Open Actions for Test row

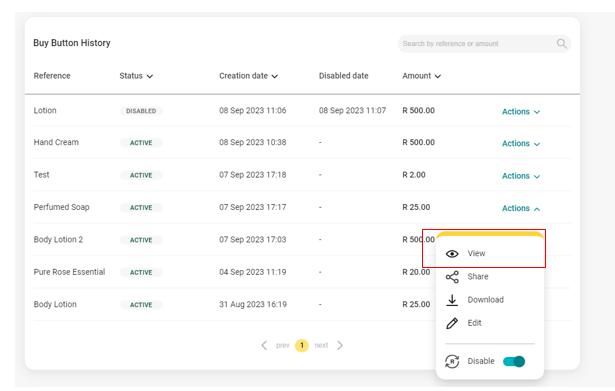521,176
